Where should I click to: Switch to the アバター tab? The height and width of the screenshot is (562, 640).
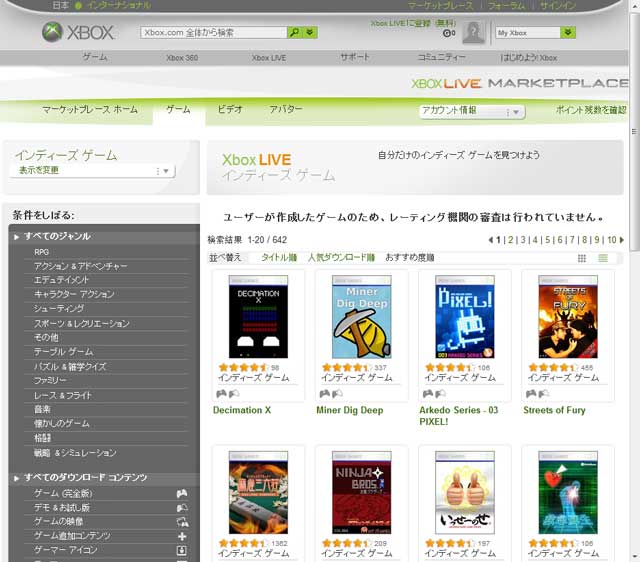pos(286,109)
